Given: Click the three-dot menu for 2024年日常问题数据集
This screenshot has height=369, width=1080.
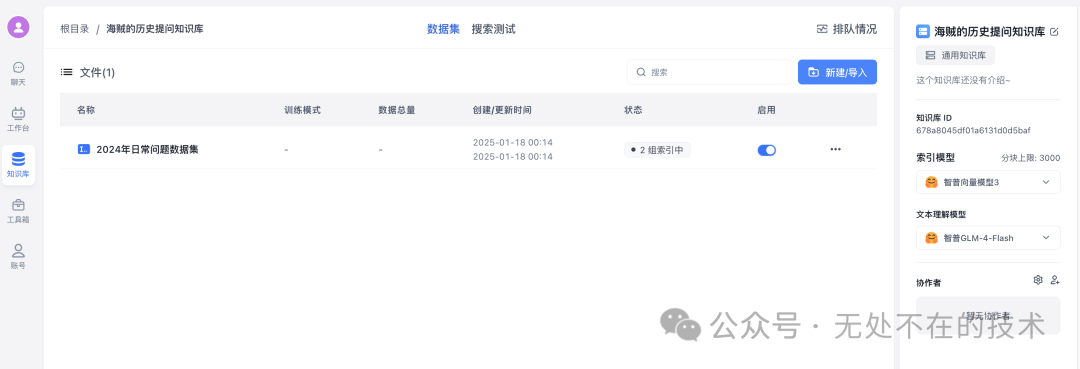Looking at the screenshot, I should [835, 149].
